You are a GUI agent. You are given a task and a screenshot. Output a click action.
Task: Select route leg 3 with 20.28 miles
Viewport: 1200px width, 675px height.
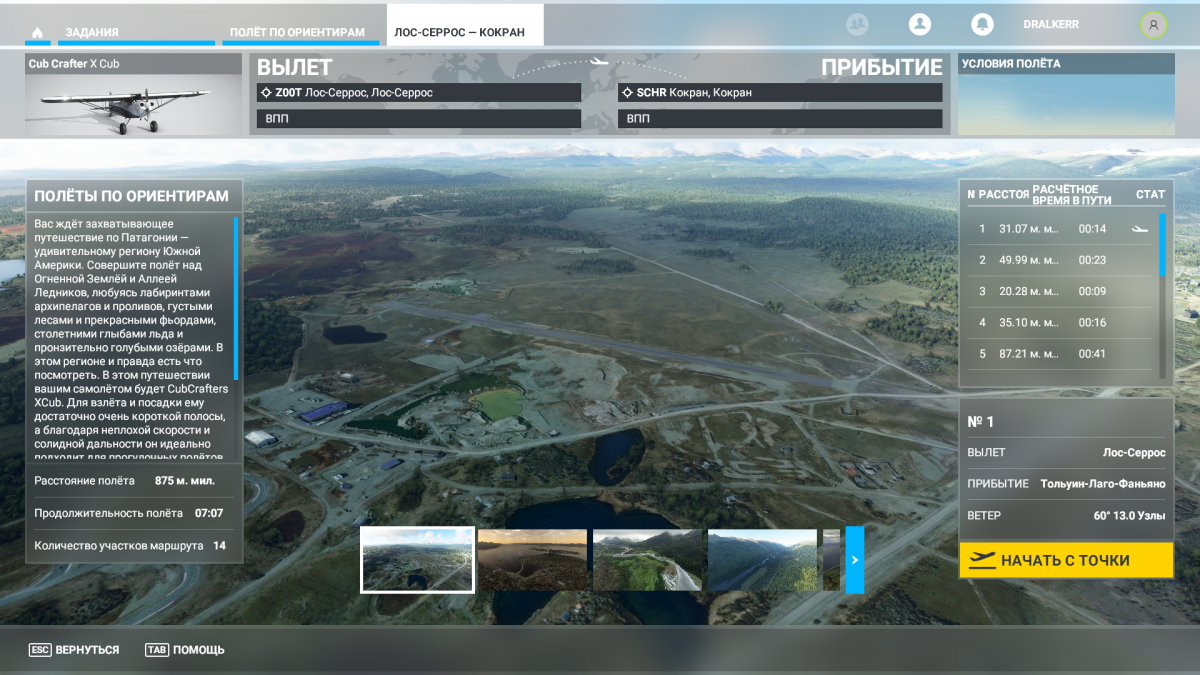tap(1060, 291)
